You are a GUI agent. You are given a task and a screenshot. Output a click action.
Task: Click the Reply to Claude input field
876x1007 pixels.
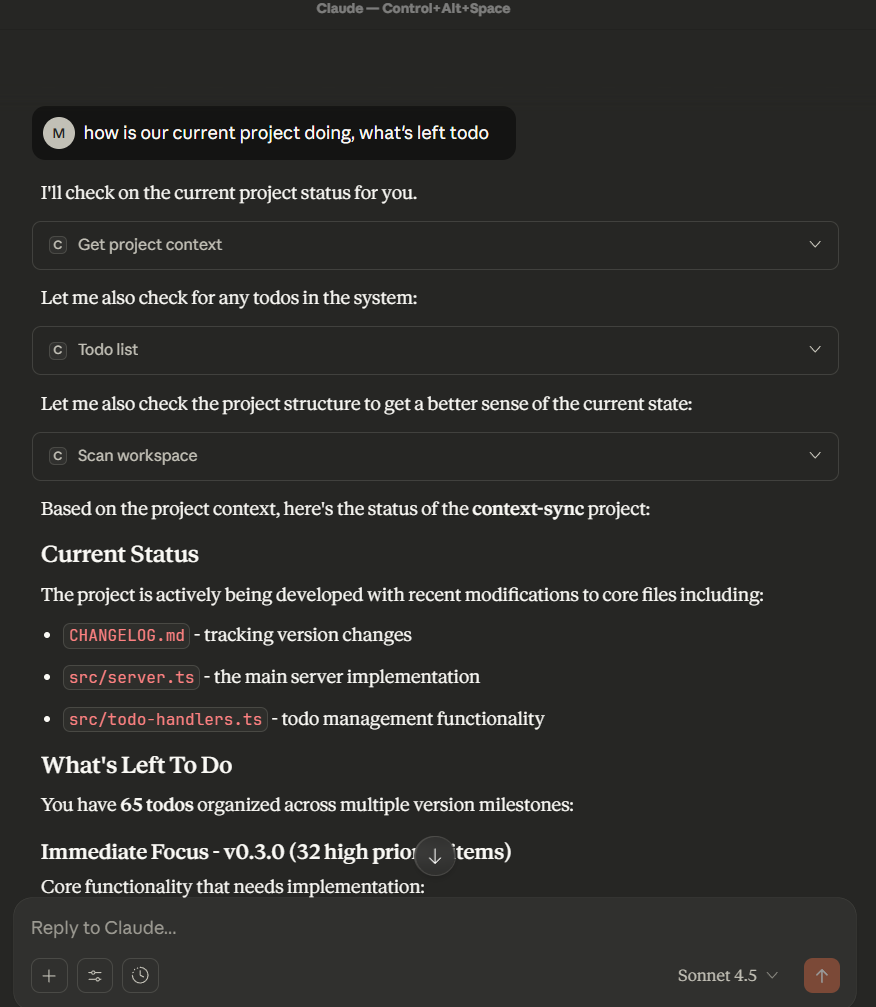click(x=300, y=928)
